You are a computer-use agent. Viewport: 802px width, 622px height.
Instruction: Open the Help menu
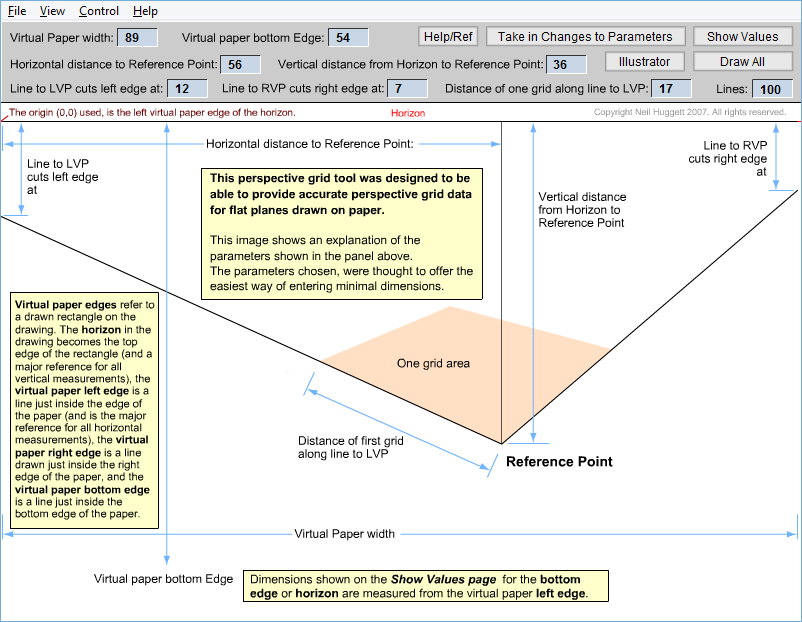[145, 11]
